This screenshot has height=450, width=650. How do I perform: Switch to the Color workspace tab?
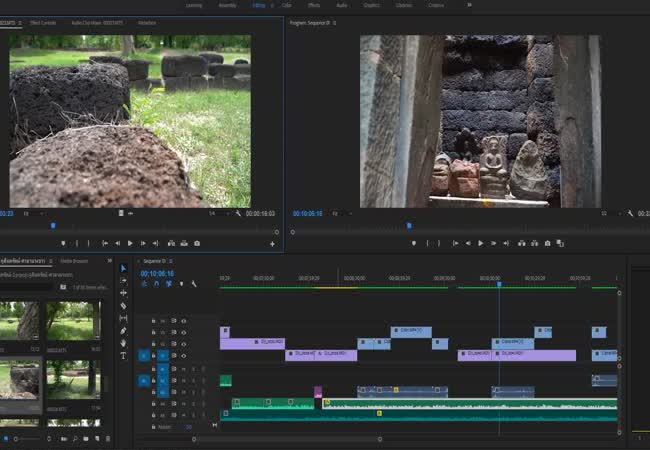(x=287, y=5)
